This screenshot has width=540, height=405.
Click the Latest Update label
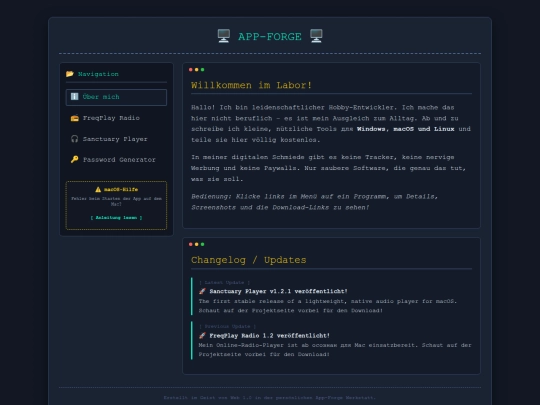224,282
